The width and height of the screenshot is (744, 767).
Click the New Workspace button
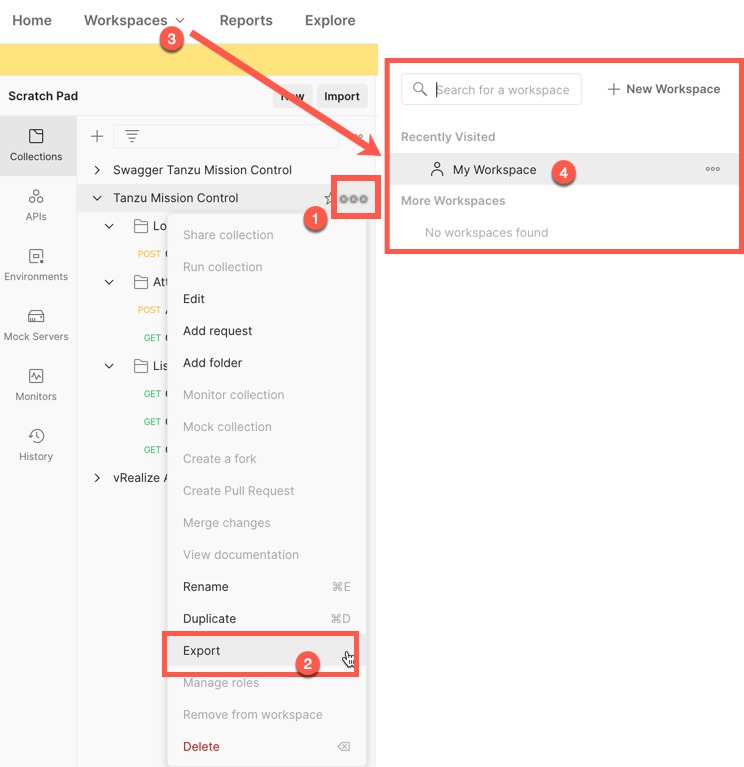click(x=663, y=89)
